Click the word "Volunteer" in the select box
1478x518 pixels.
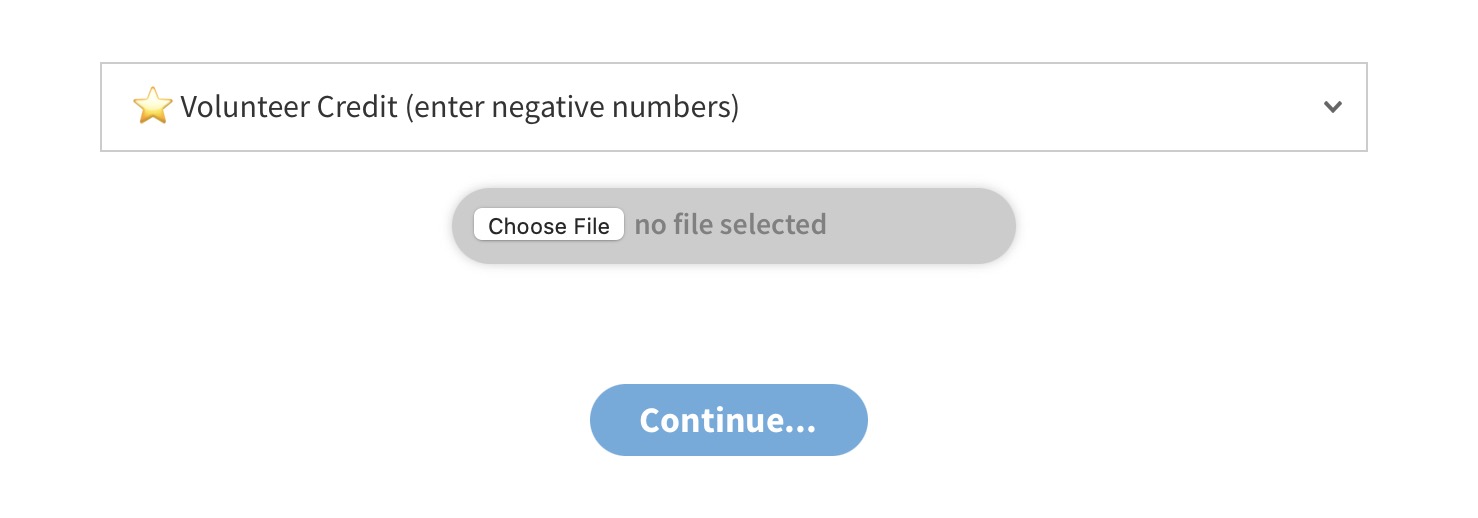click(x=244, y=106)
